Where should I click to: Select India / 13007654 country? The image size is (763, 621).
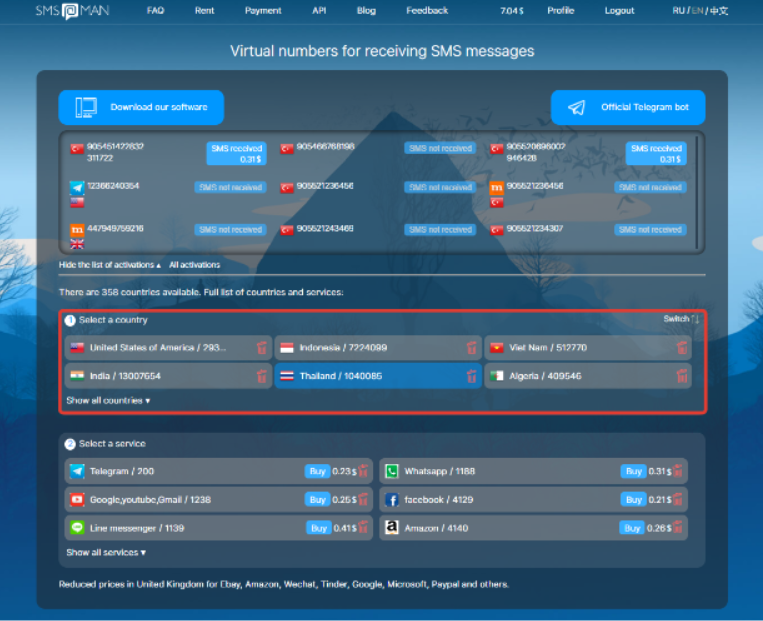[168, 376]
